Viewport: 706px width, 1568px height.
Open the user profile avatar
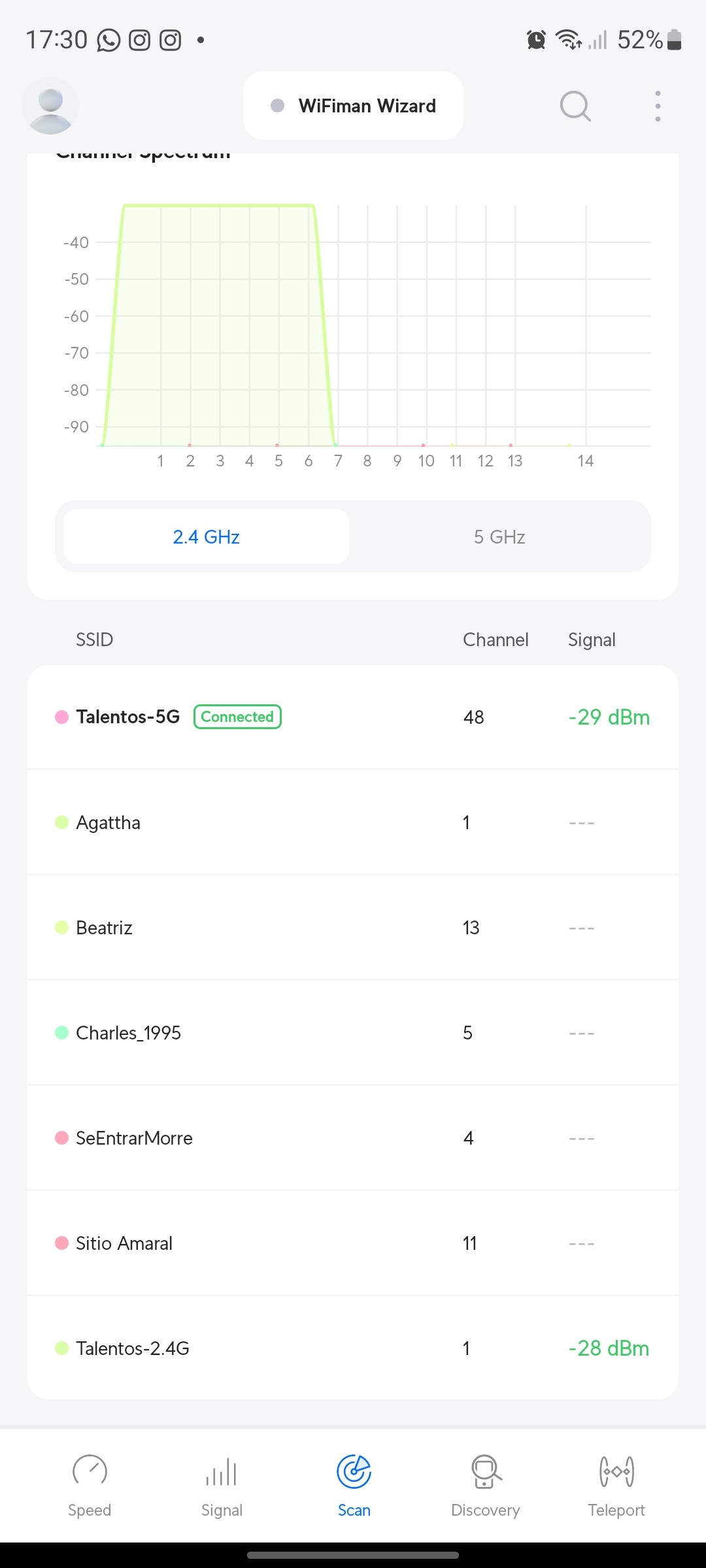tap(50, 106)
